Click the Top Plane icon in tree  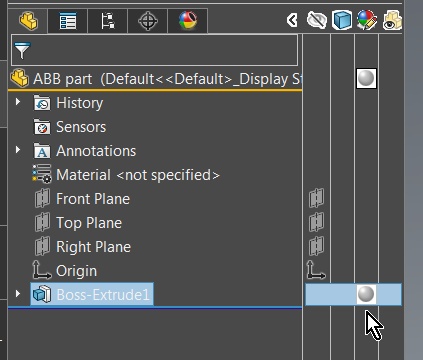43,222
